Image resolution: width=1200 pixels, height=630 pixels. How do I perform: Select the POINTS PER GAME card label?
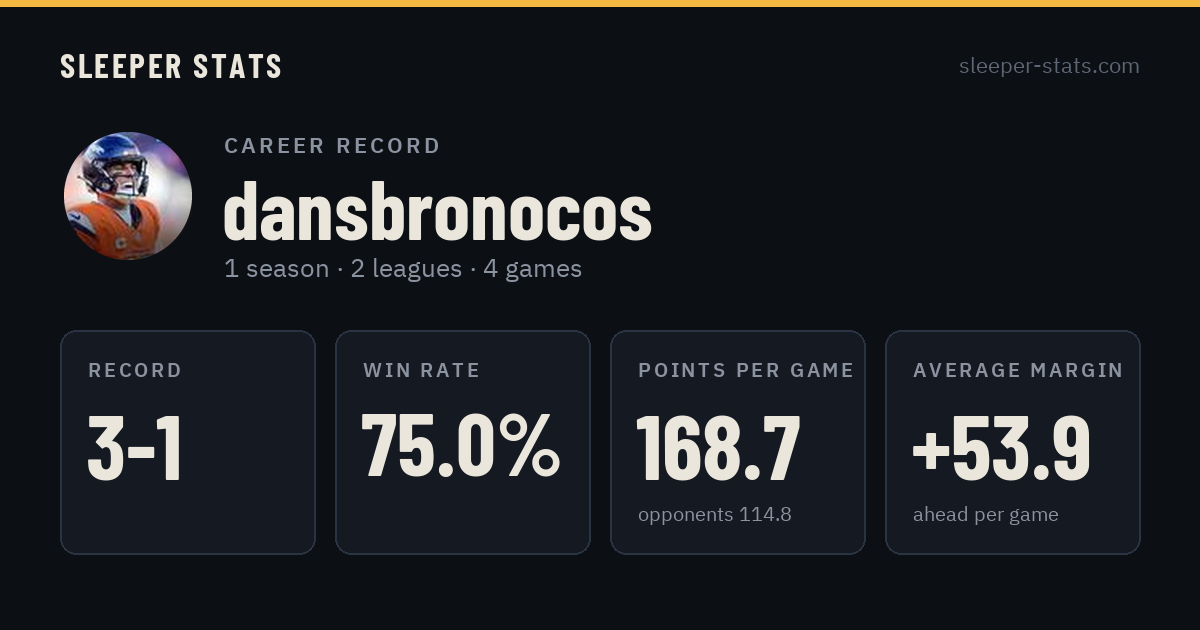tap(746, 370)
